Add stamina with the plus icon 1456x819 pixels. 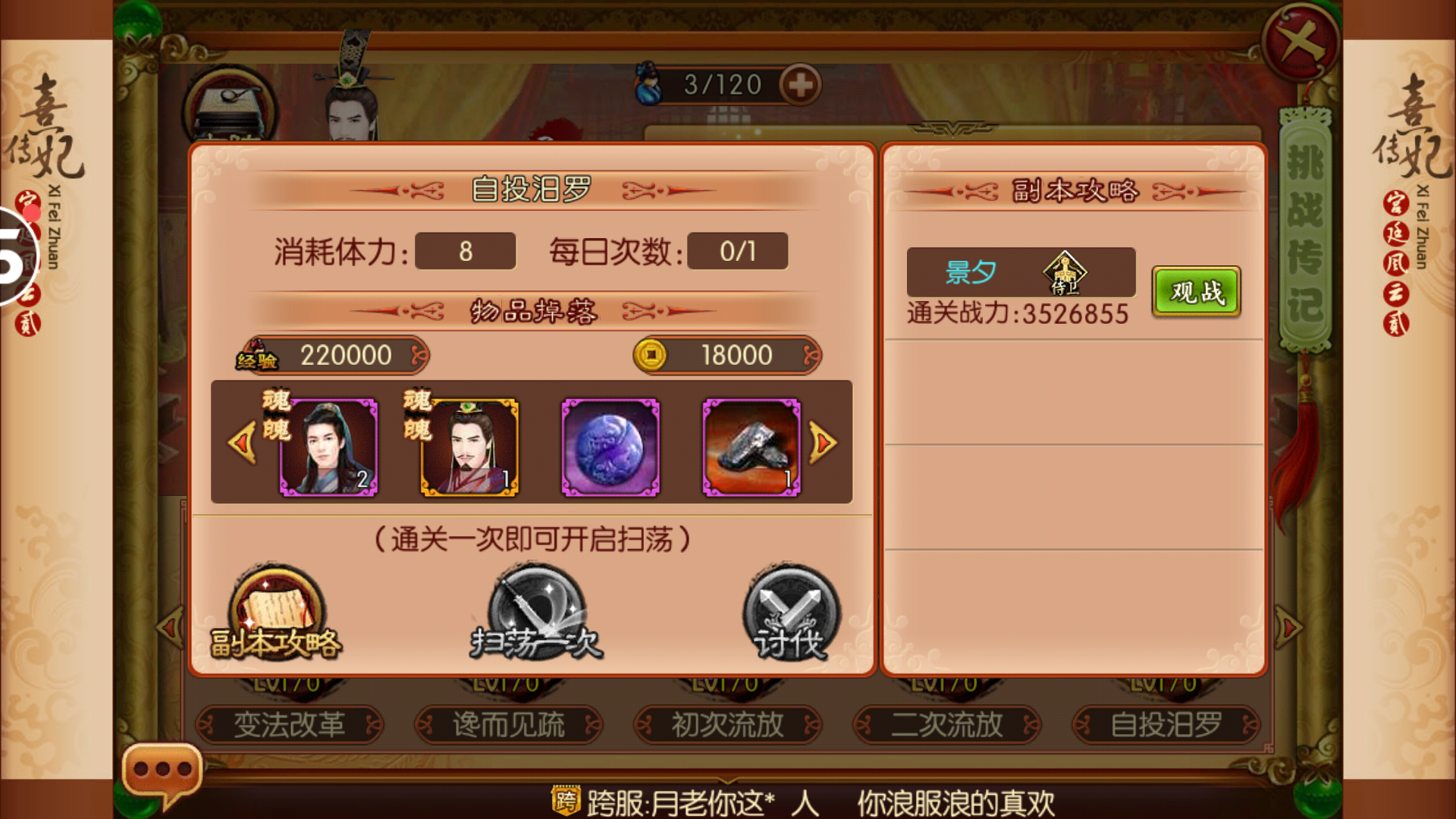point(801,85)
